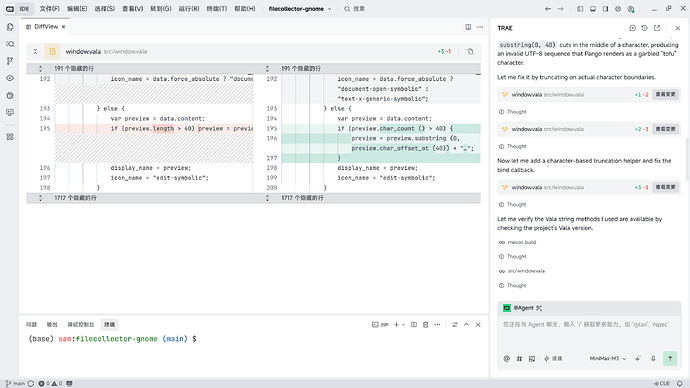The image size is (690, 388).
Task: Open the MiniMax-M3 model dropdown
Action: [x=608, y=359]
